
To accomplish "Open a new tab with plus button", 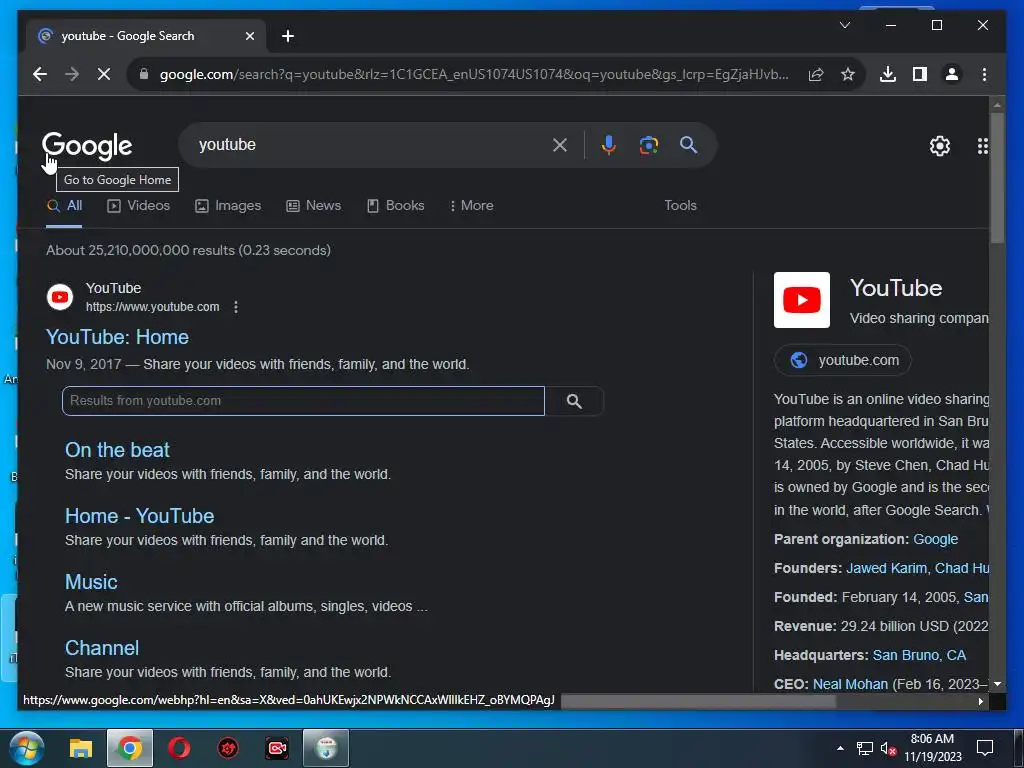I will pyautogui.click(x=288, y=36).
